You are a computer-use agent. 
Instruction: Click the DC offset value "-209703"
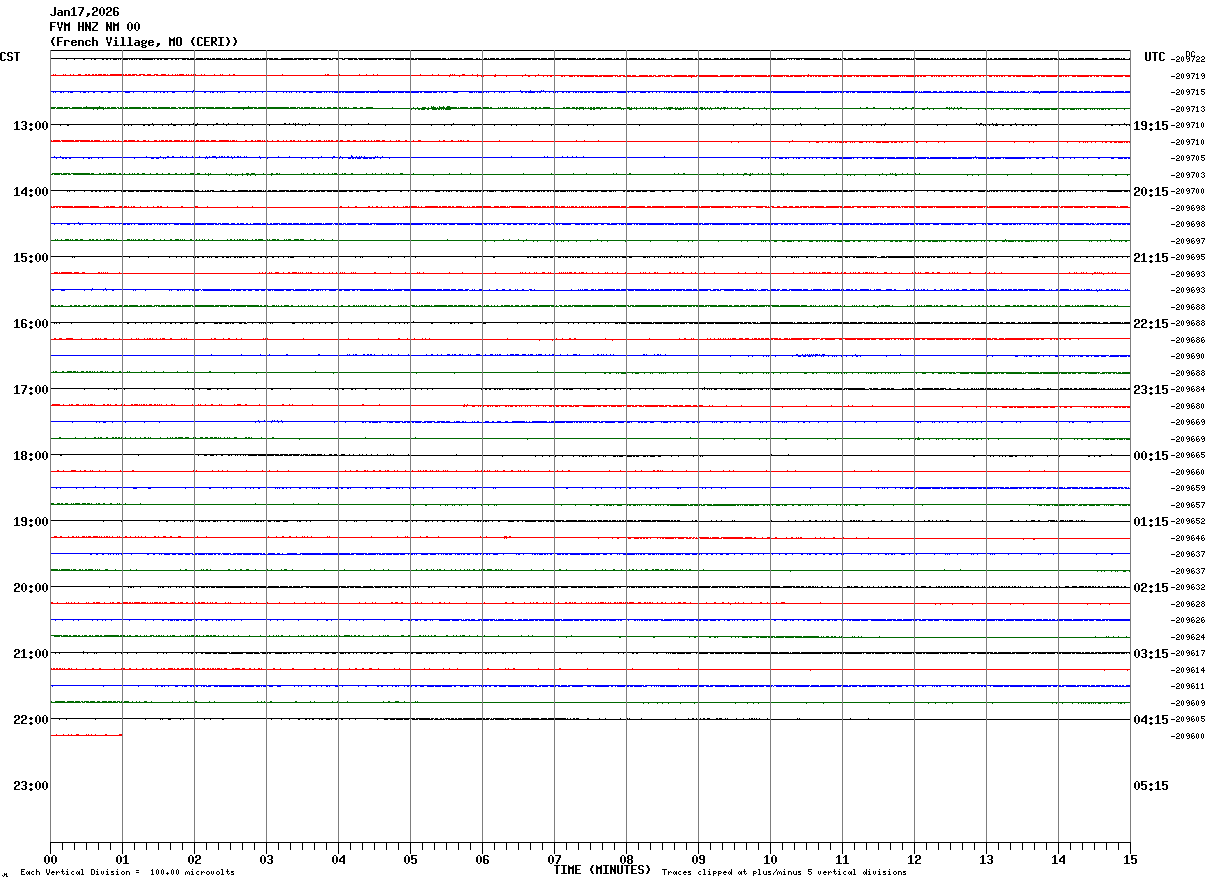1189,175
